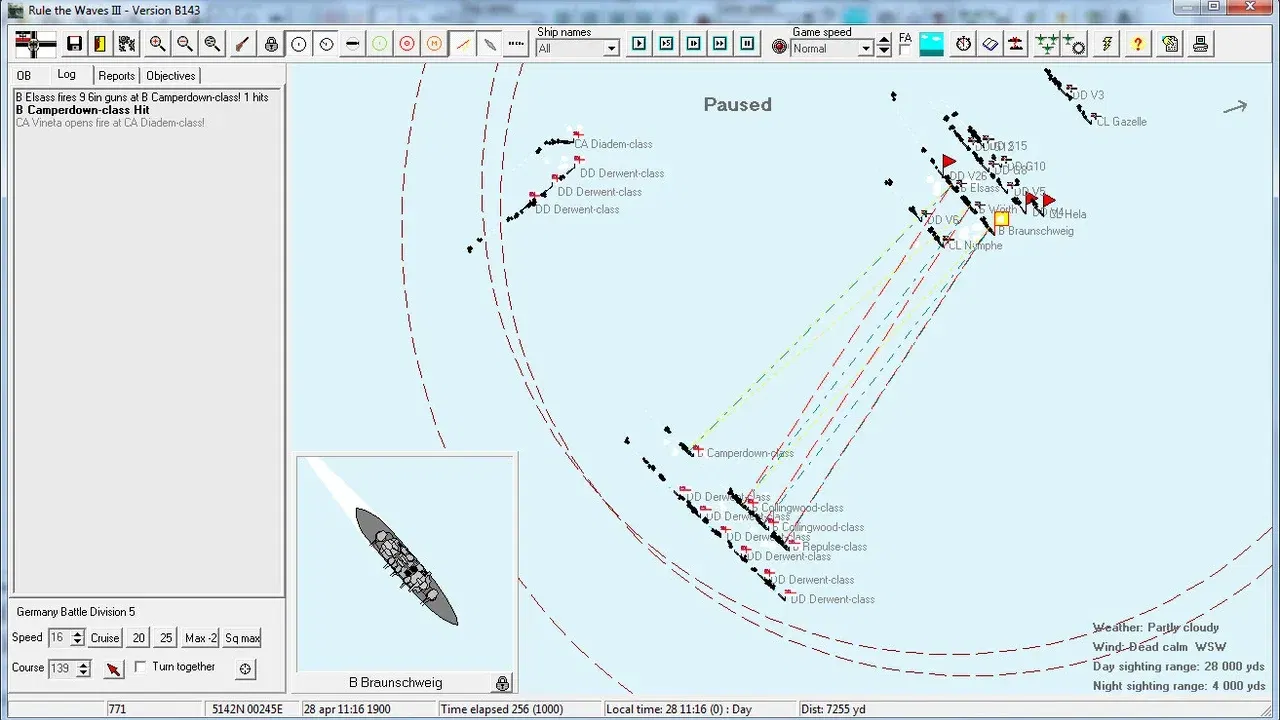Click the padlock icon on the toolbar
The height and width of the screenshot is (720, 1280).
point(269,43)
